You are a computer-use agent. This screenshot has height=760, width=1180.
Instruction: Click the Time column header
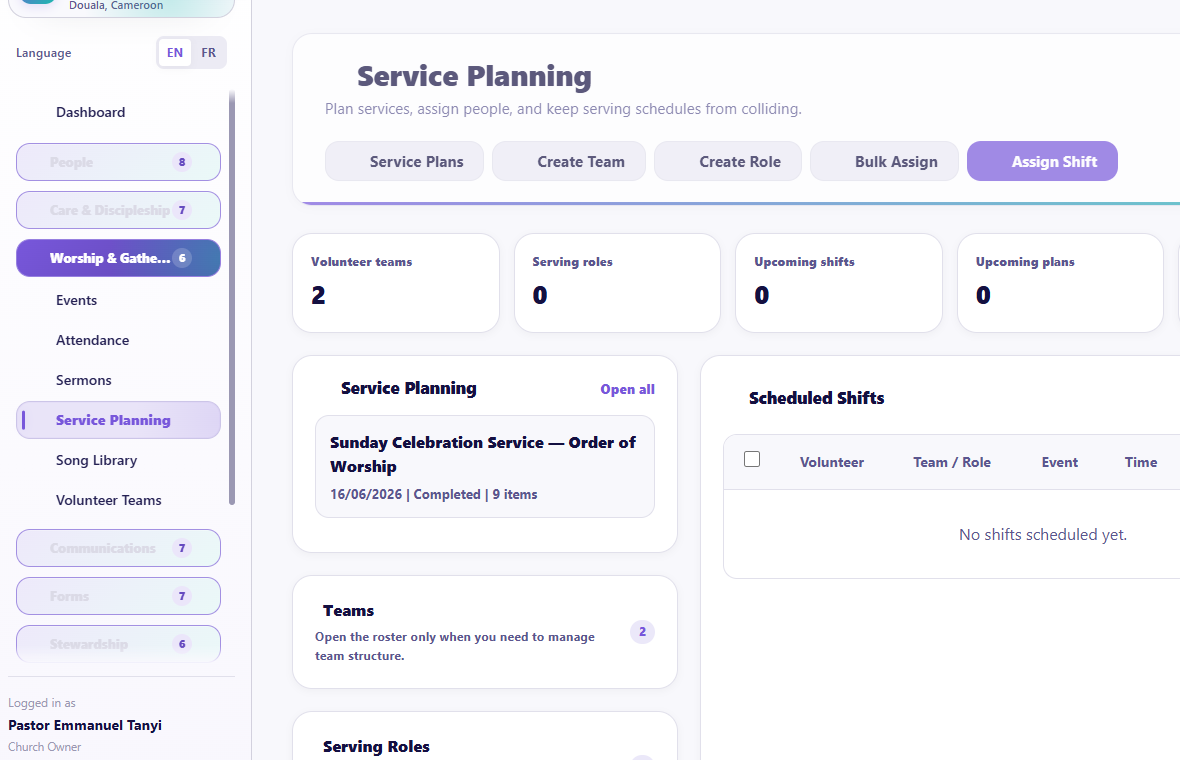click(x=1141, y=462)
